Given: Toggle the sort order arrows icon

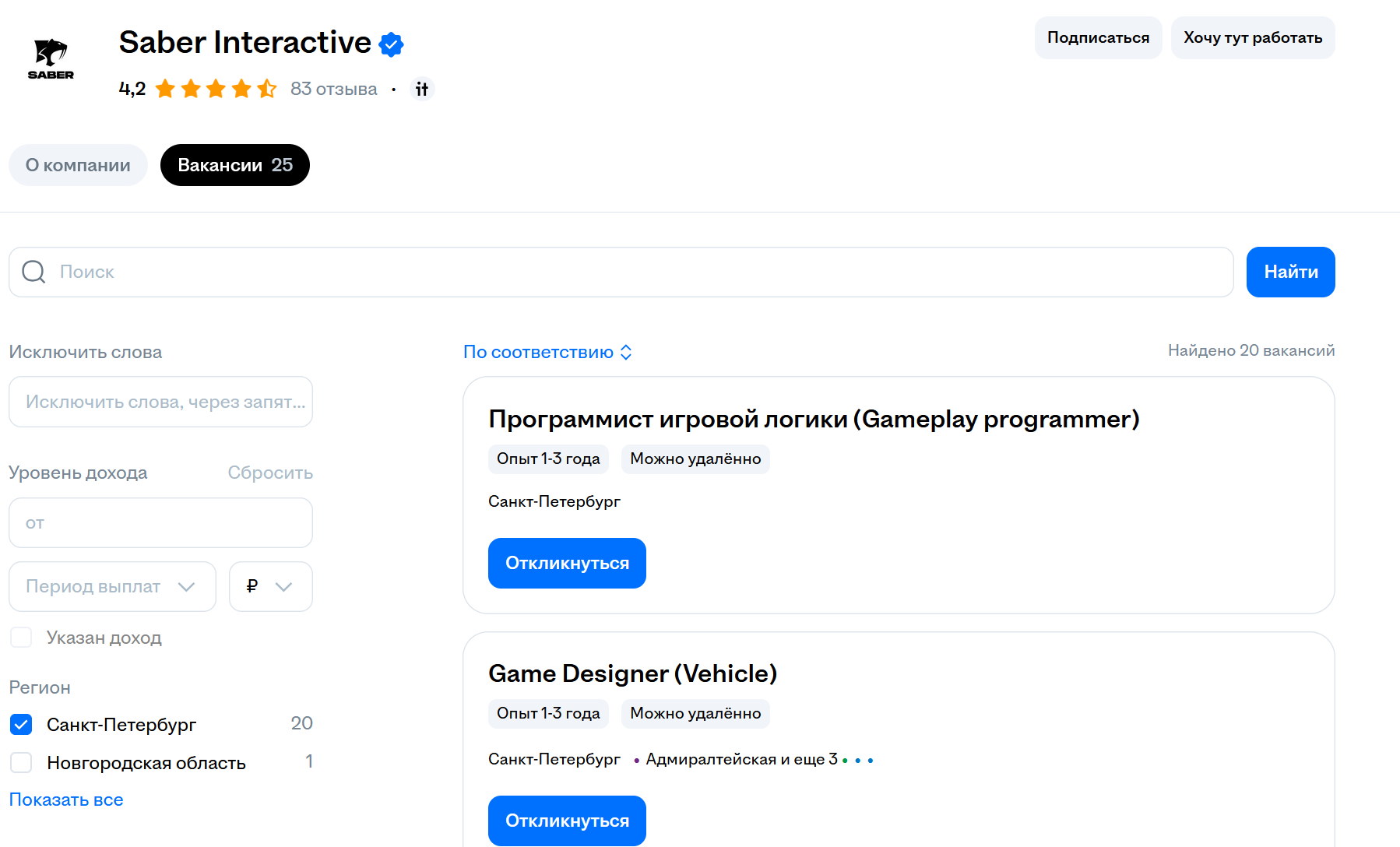Looking at the screenshot, I should coord(626,353).
